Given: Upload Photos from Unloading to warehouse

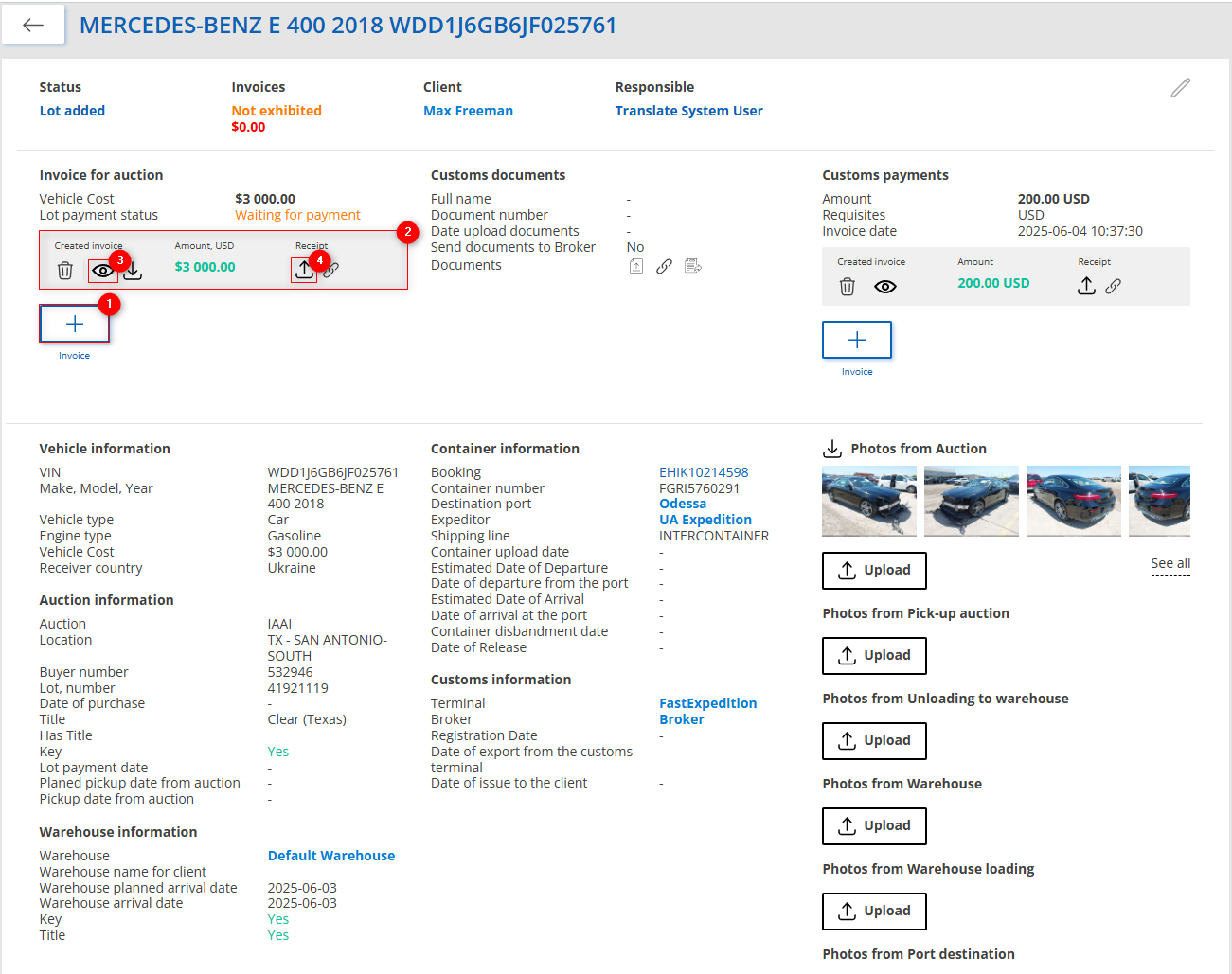Looking at the screenshot, I should coord(874,741).
